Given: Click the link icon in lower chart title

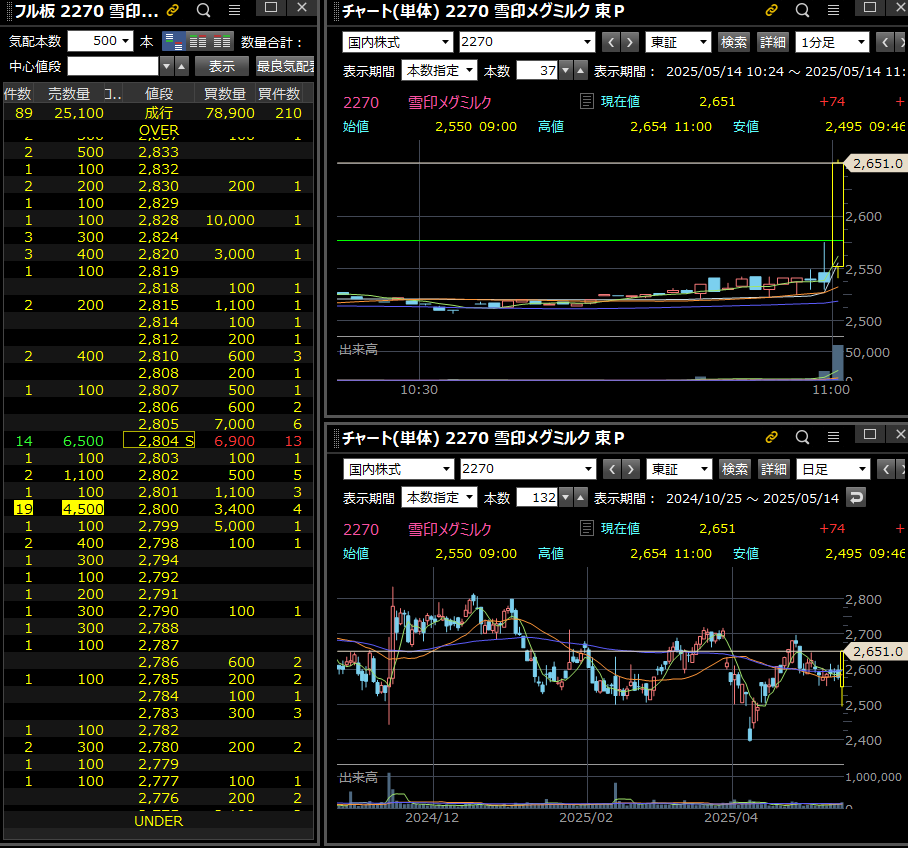Looking at the screenshot, I should [771, 437].
